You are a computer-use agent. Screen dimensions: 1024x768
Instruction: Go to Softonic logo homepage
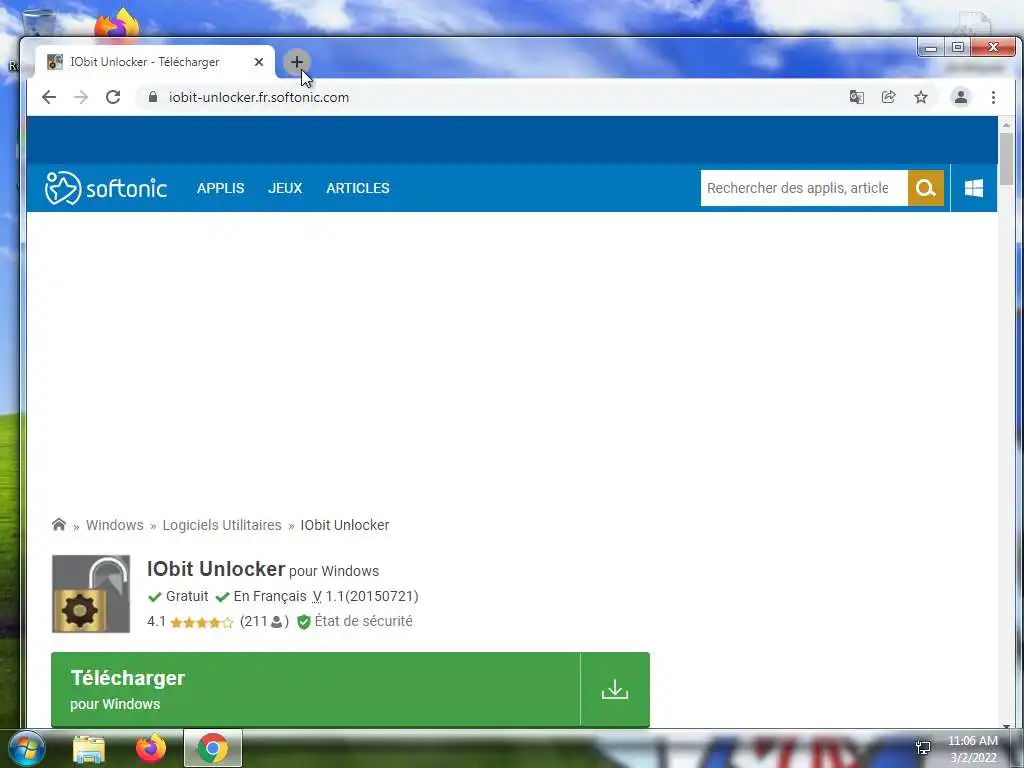tap(106, 188)
